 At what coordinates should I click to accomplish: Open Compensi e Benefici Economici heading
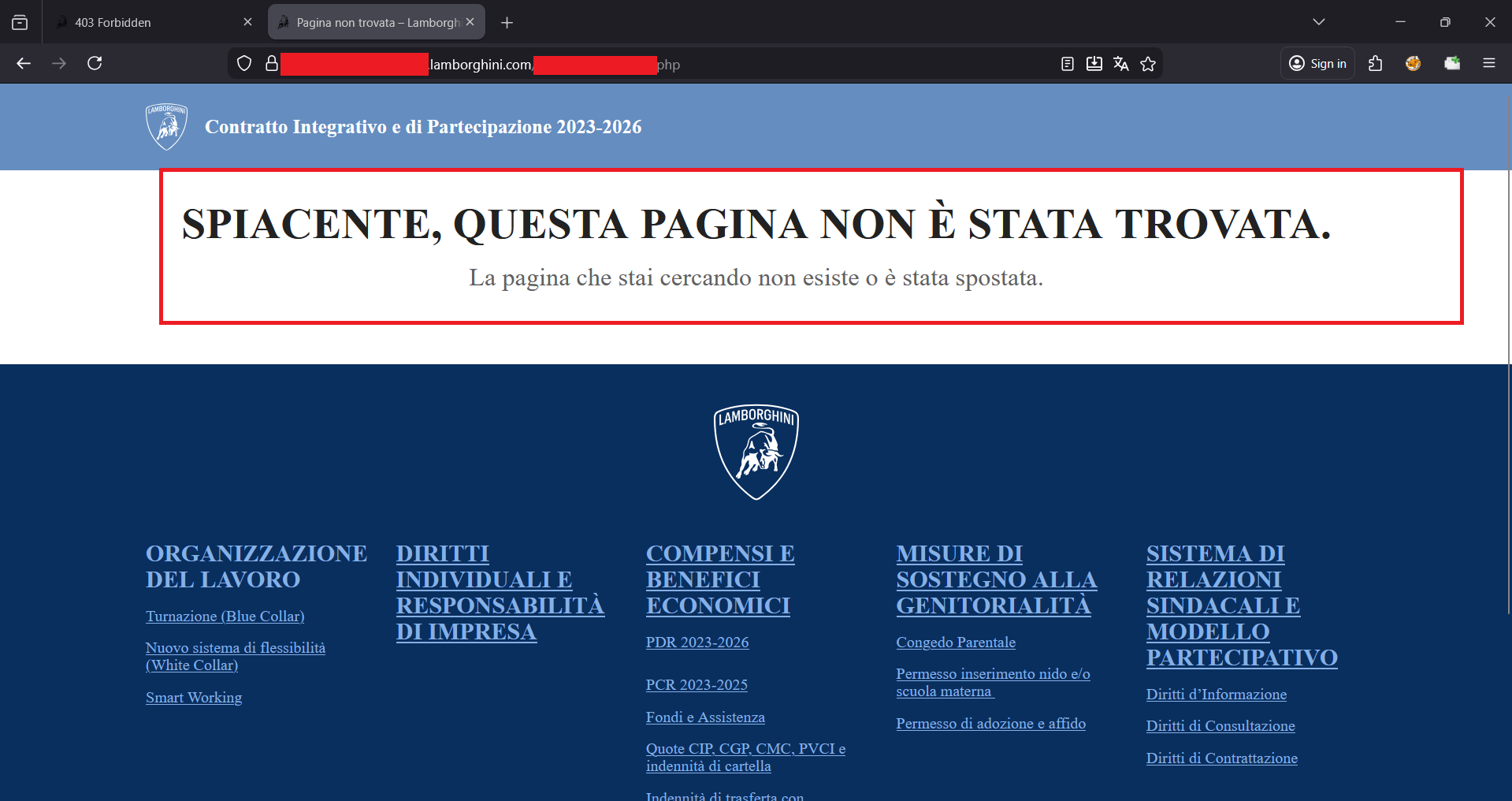click(x=720, y=579)
